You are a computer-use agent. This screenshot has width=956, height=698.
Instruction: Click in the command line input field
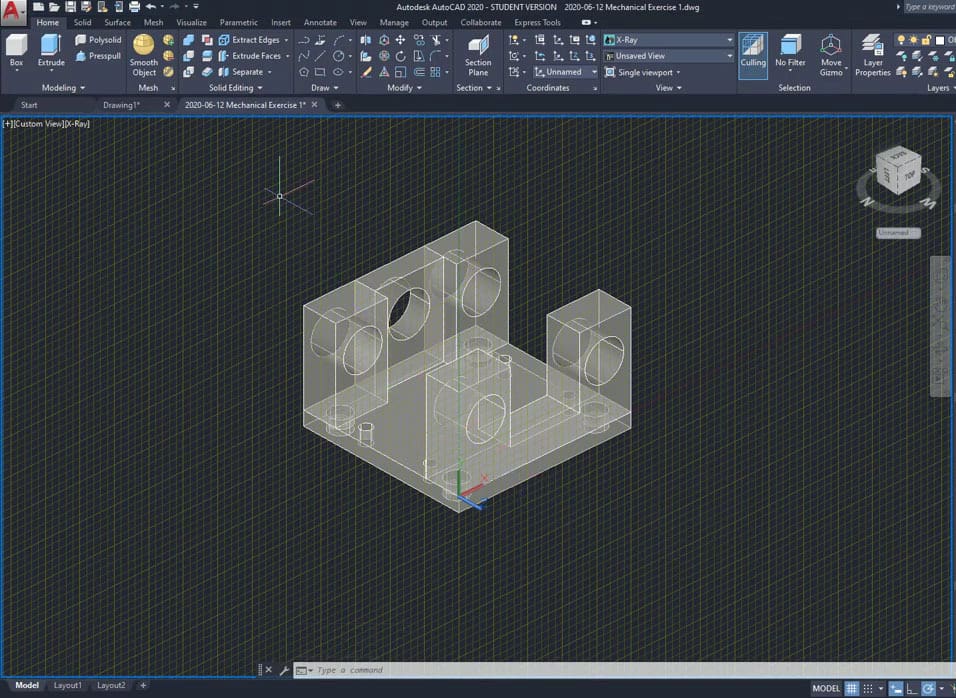tap(622, 670)
